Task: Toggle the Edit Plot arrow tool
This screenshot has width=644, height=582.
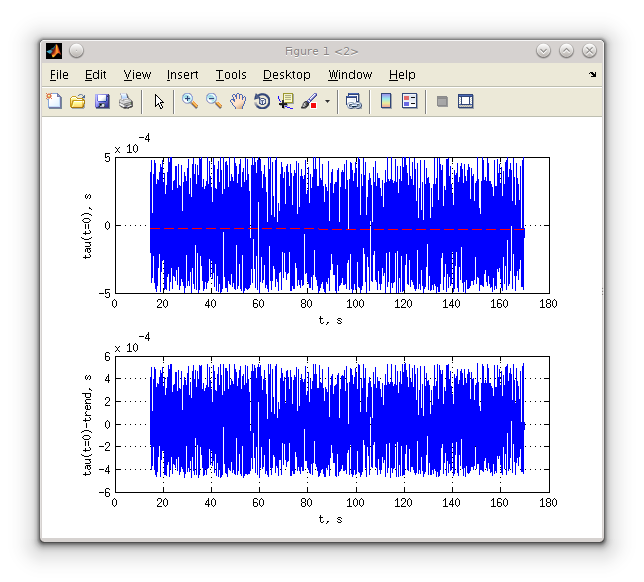Action: pyautogui.click(x=159, y=101)
